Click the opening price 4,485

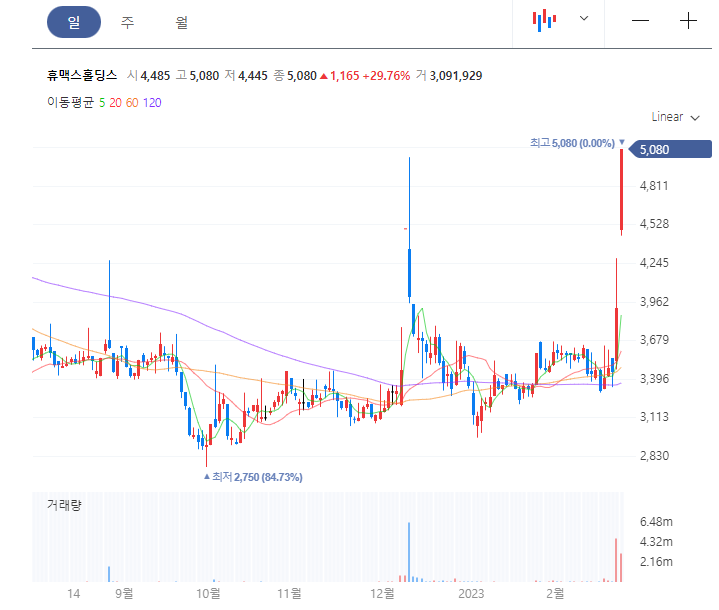[x=155, y=76]
